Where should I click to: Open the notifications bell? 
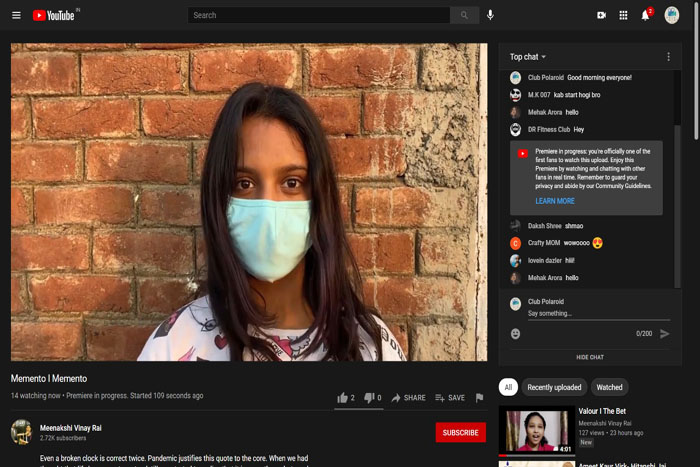[646, 16]
